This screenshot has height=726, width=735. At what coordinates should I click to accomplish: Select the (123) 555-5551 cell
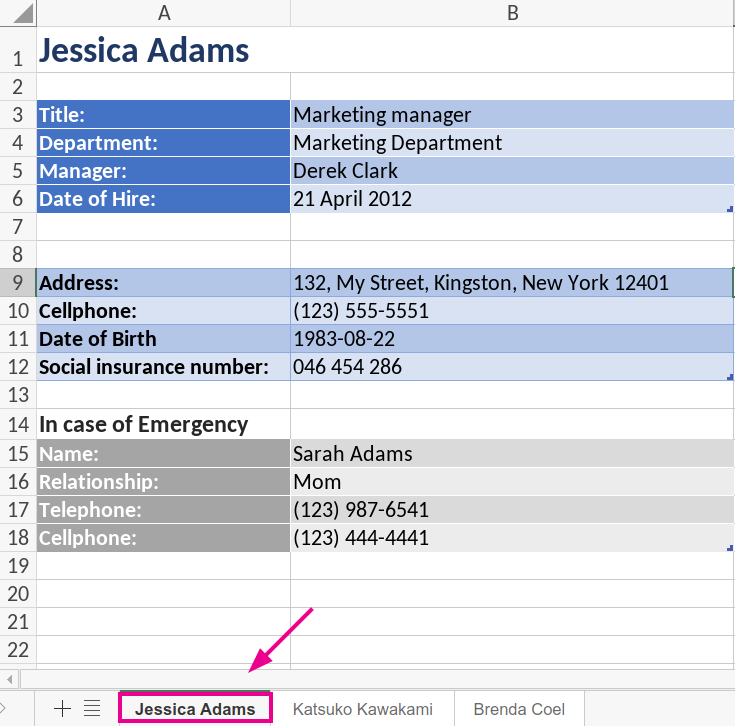point(512,311)
